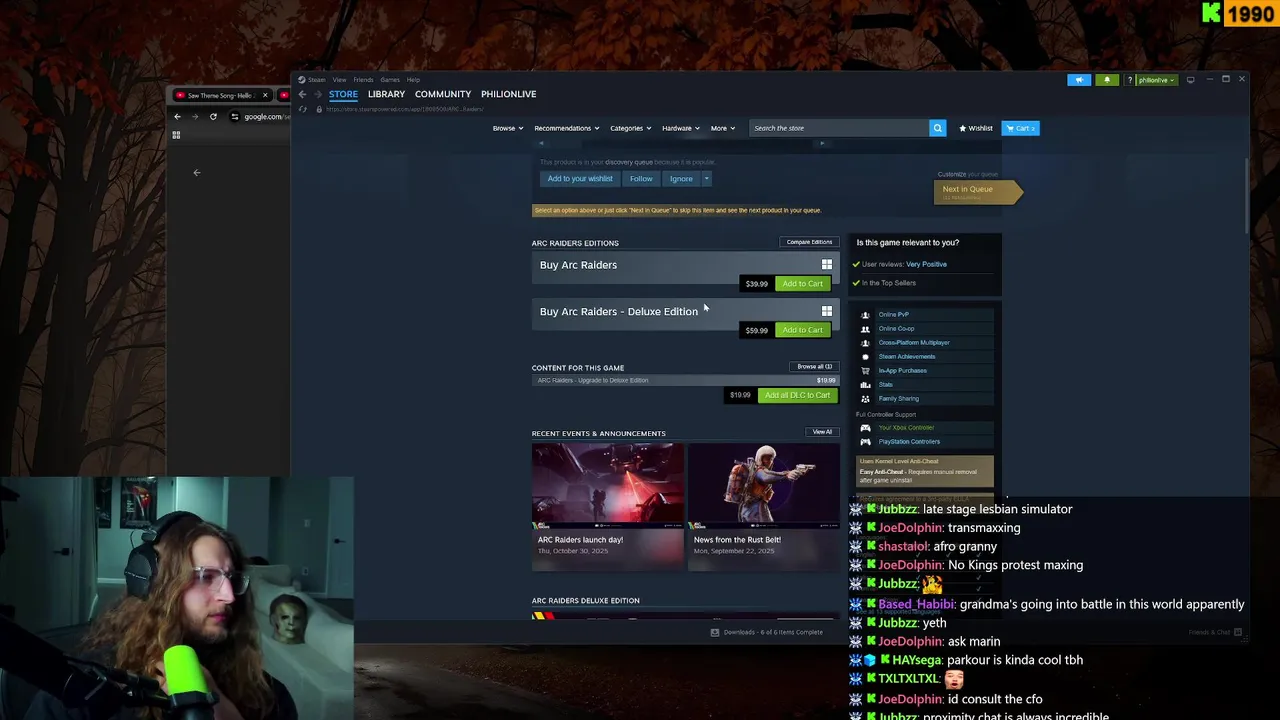
Task: Click Compare Editions button
Action: pyautogui.click(x=809, y=242)
